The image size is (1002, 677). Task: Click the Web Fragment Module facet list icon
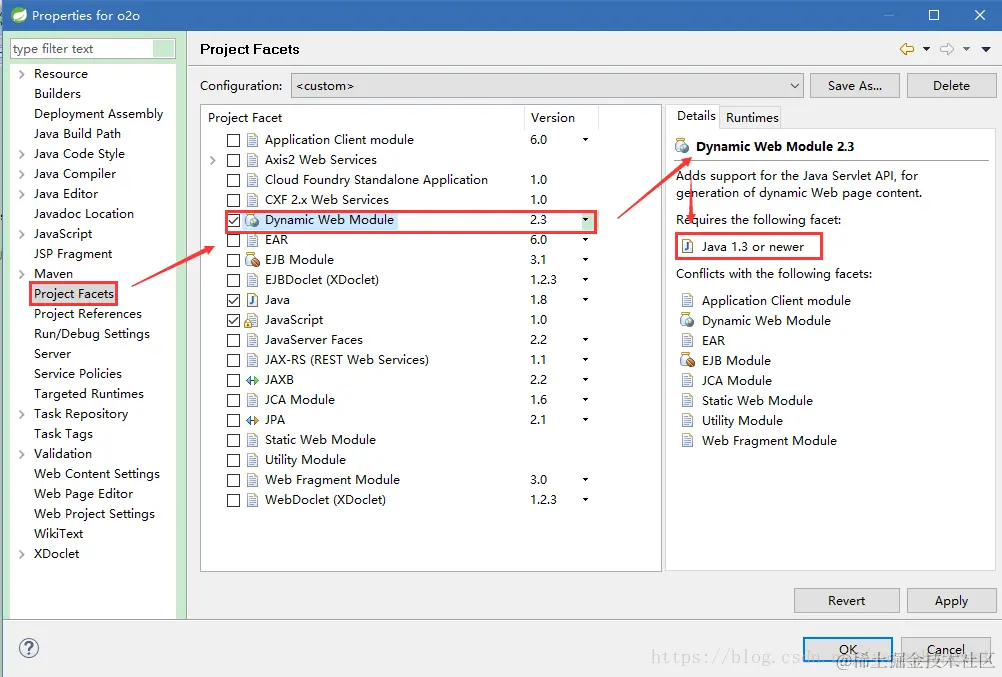point(252,480)
